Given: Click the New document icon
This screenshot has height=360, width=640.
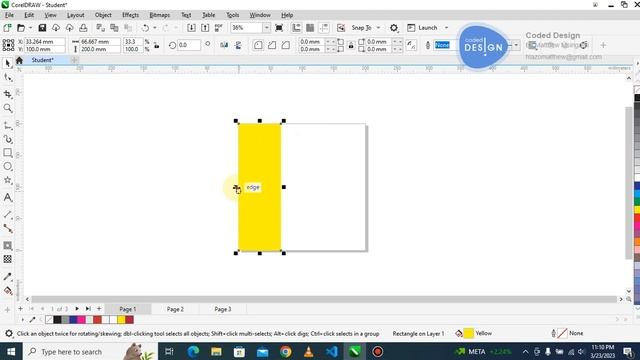Looking at the screenshot, I should click(x=7, y=28).
